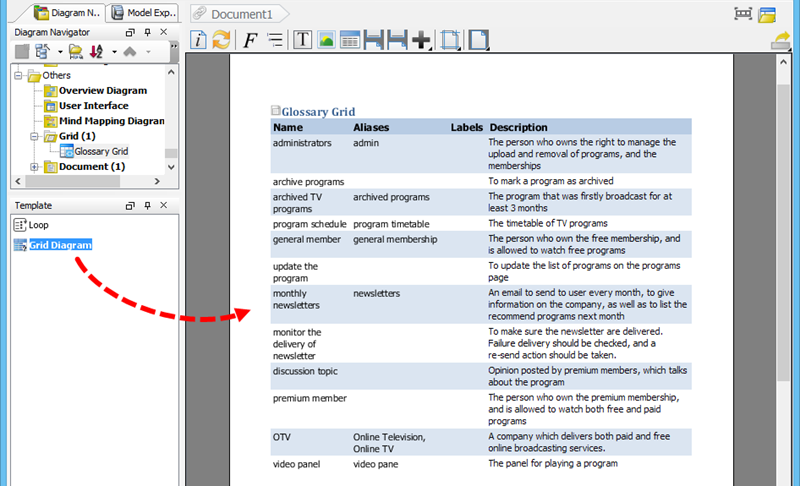Open the page setup blank page icon
800x486 pixels.
point(479,40)
